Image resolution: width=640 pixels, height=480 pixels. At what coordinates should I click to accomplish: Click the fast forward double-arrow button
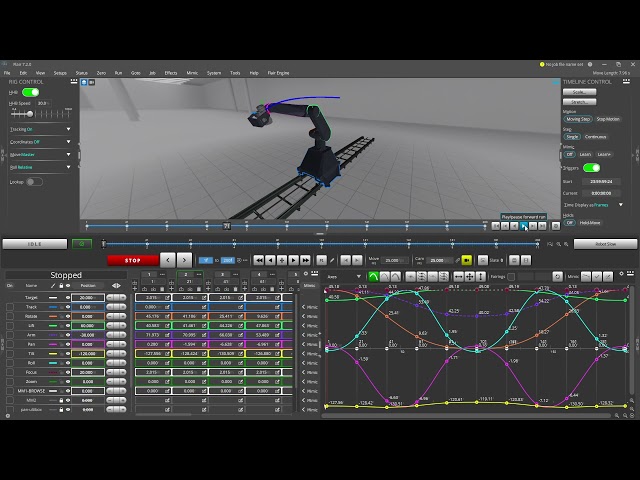pyautogui.click(x=305, y=260)
